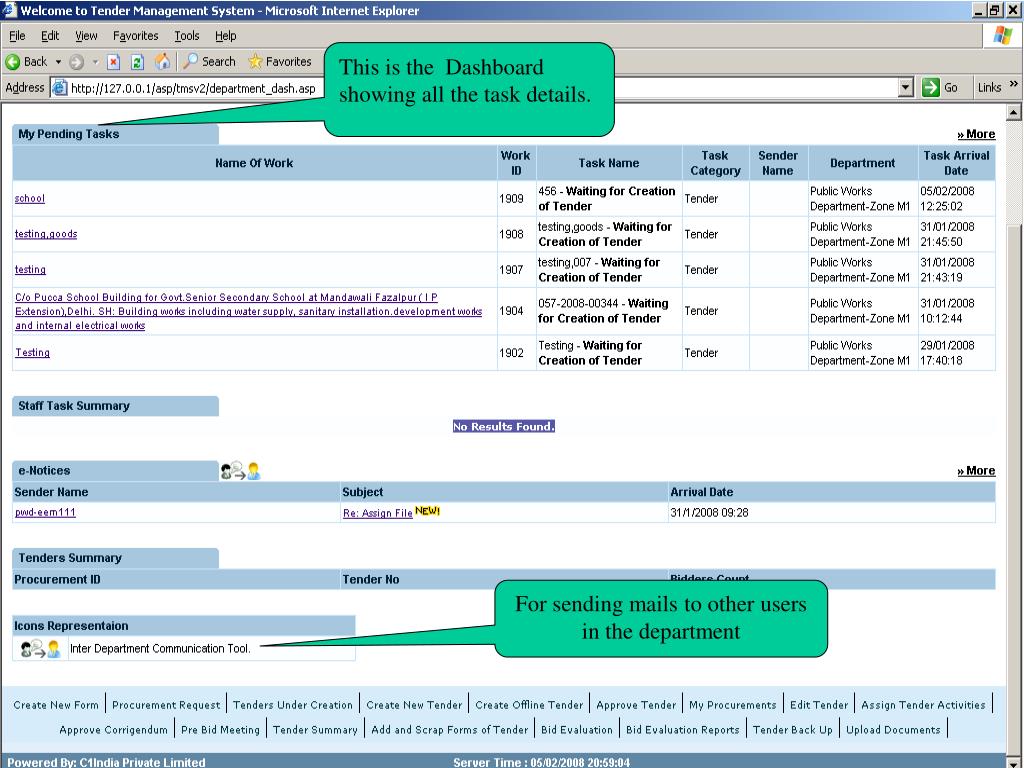Click the e-Notices communication tool icon
Image resolution: width=1024 pixels, height=768 pixels.
[x=240, y=470]
